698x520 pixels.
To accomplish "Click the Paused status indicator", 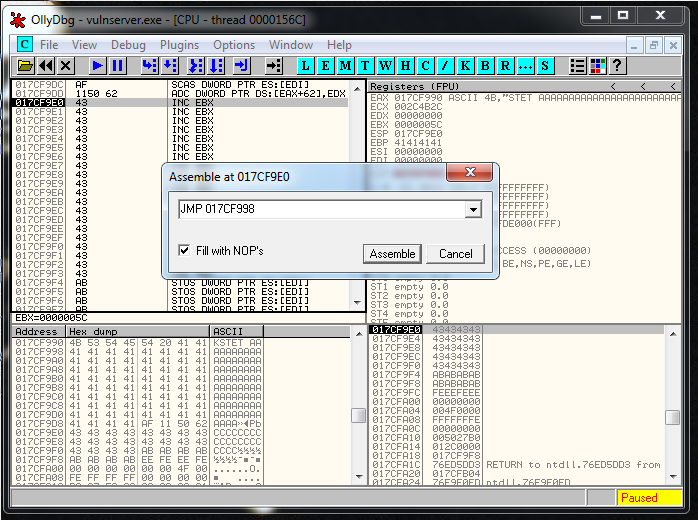I will coord(649,497).
